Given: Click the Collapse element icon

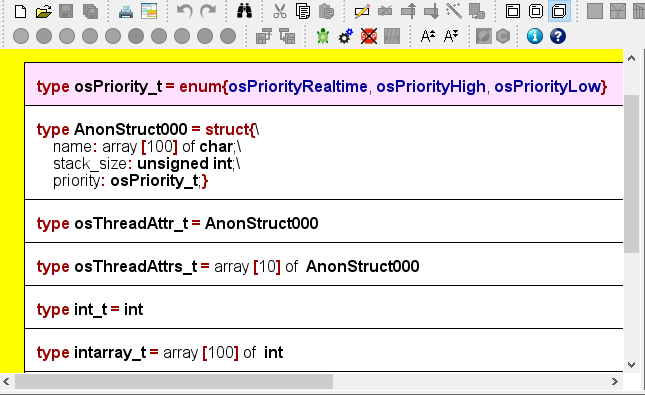Looking at the screenshot, I should pos(264,37).
